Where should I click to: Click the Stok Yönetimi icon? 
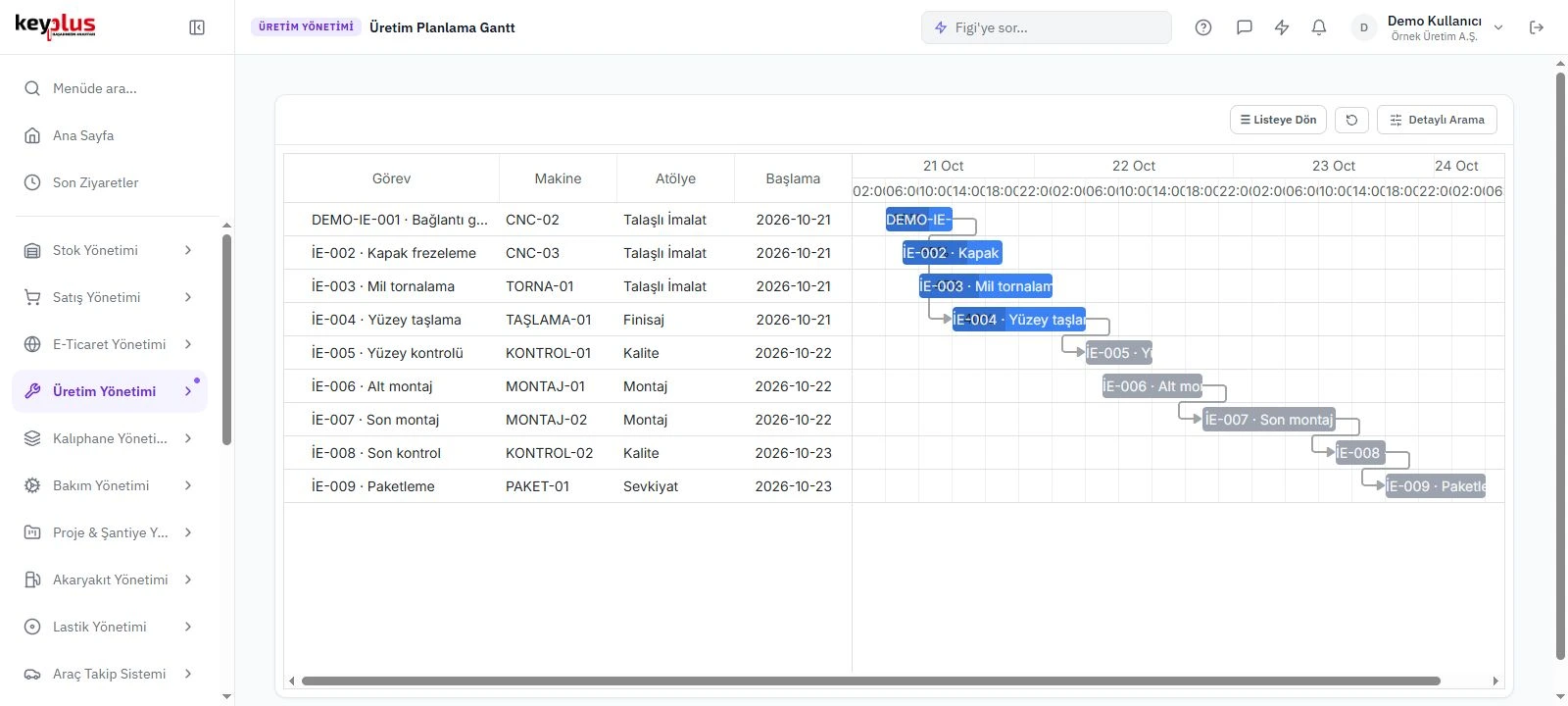pyautogui.click(x=32, y=250)
